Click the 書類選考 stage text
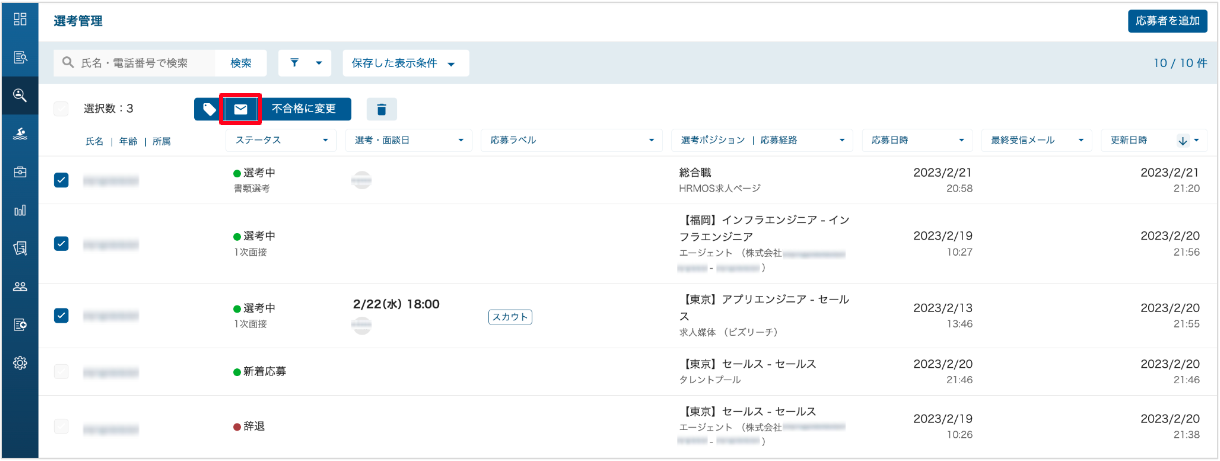 pyautogui.click(x=251, y=188)
